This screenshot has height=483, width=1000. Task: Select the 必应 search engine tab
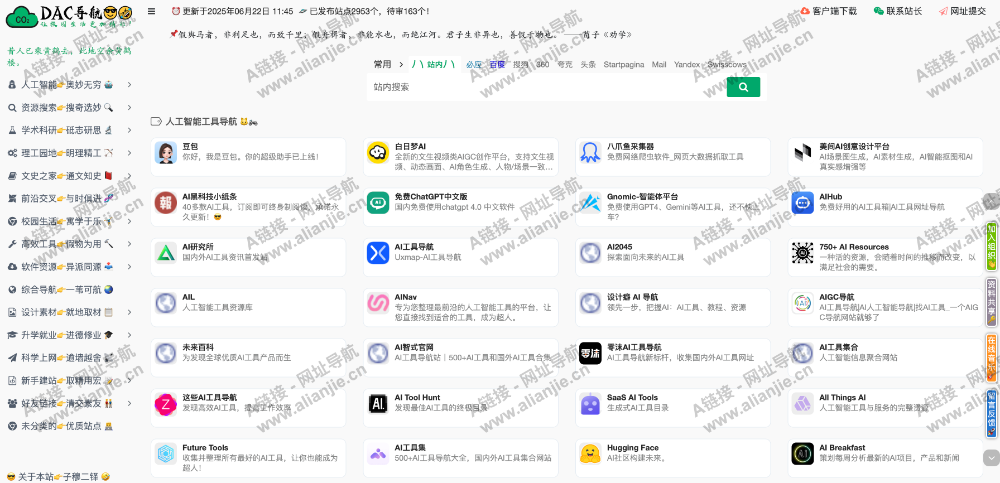(474, 64)
